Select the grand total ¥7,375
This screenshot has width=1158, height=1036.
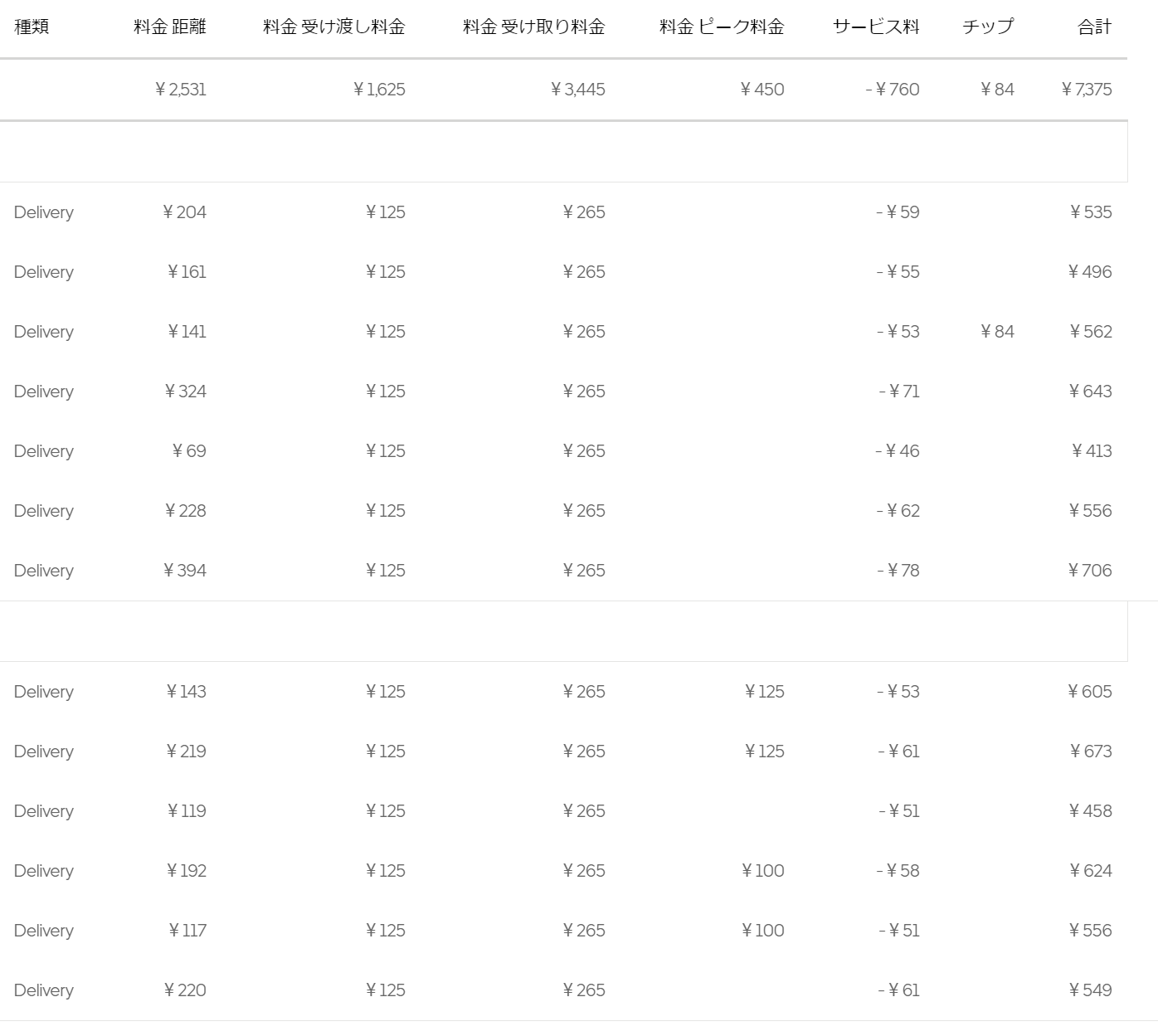(x=1087, y=90)
